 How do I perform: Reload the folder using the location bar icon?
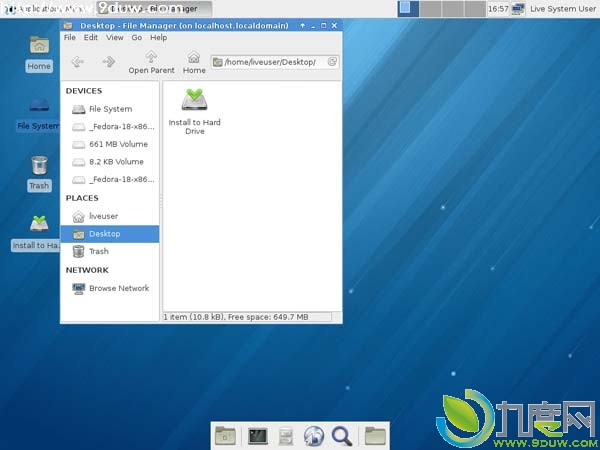pyautogui.click(x=332, y=62)
